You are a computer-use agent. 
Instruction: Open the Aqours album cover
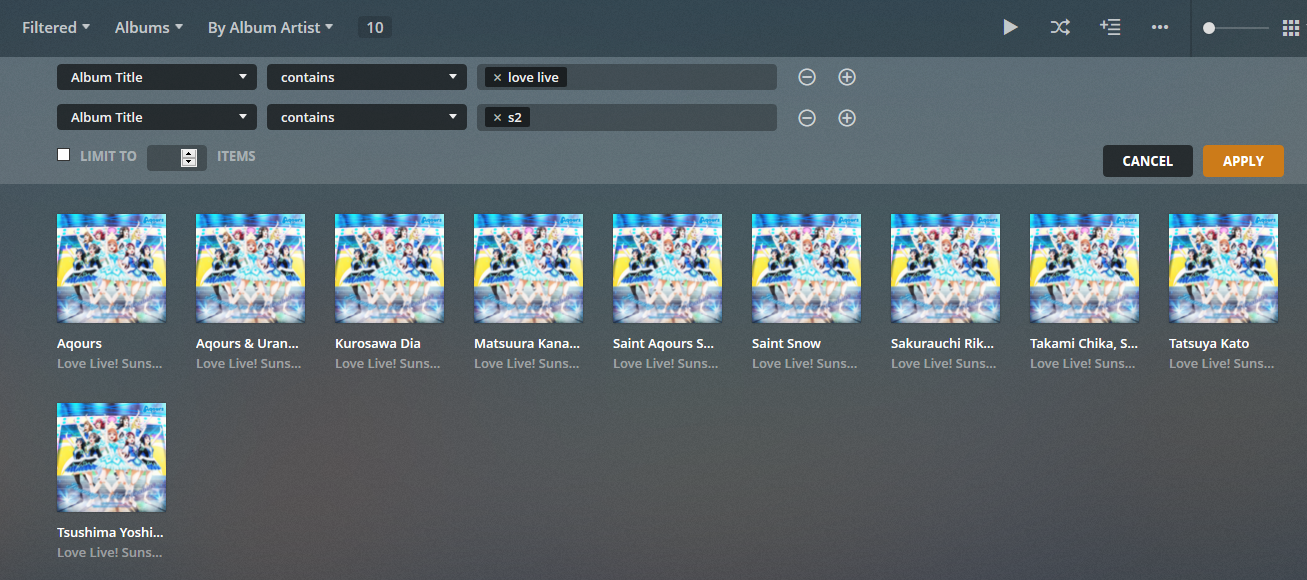tap(112, 268)
